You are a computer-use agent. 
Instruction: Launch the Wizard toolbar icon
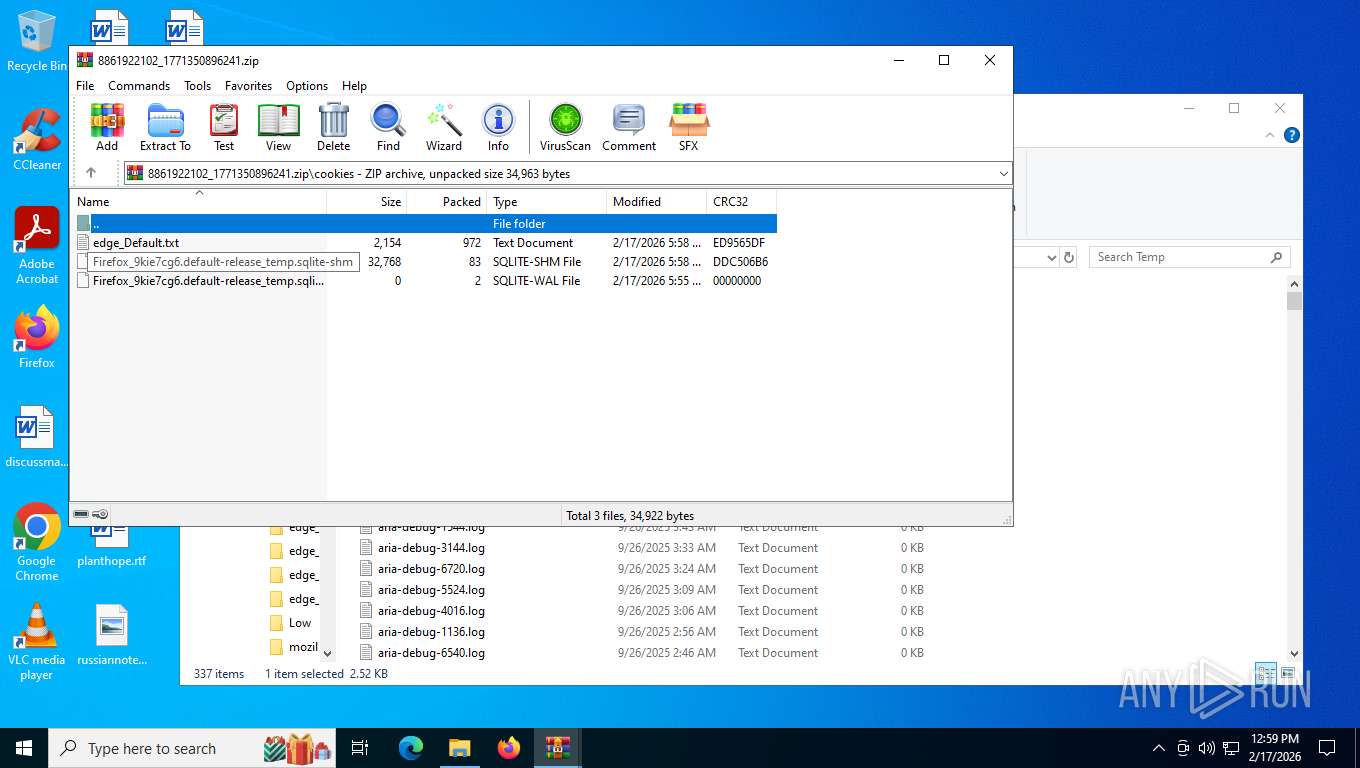coord(444,127)
